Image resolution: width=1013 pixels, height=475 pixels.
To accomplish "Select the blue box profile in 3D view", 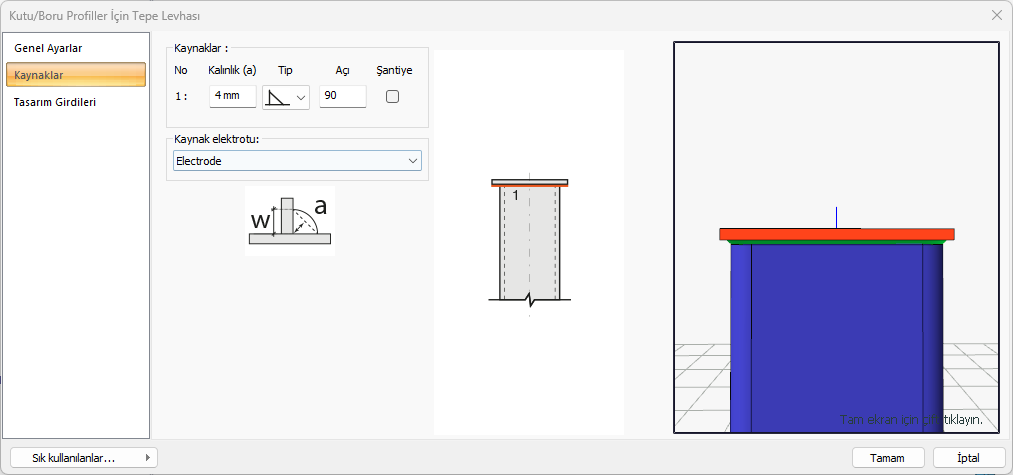I will [x=836, y=330].
